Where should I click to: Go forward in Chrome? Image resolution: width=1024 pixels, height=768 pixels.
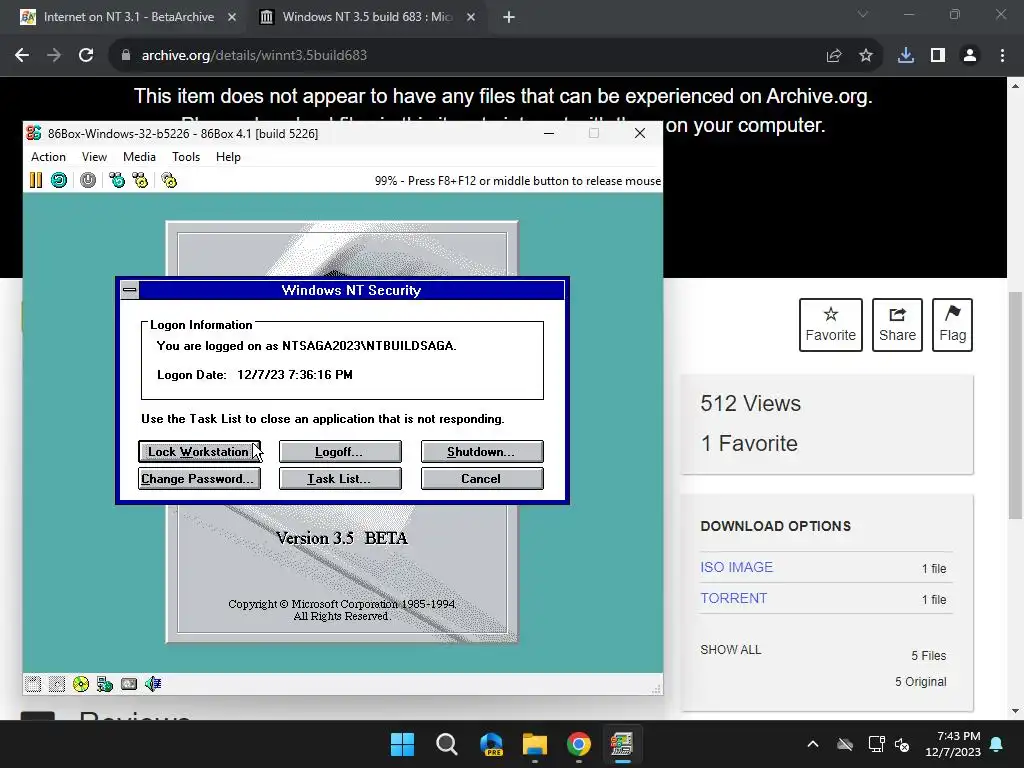tap(54, 56)
